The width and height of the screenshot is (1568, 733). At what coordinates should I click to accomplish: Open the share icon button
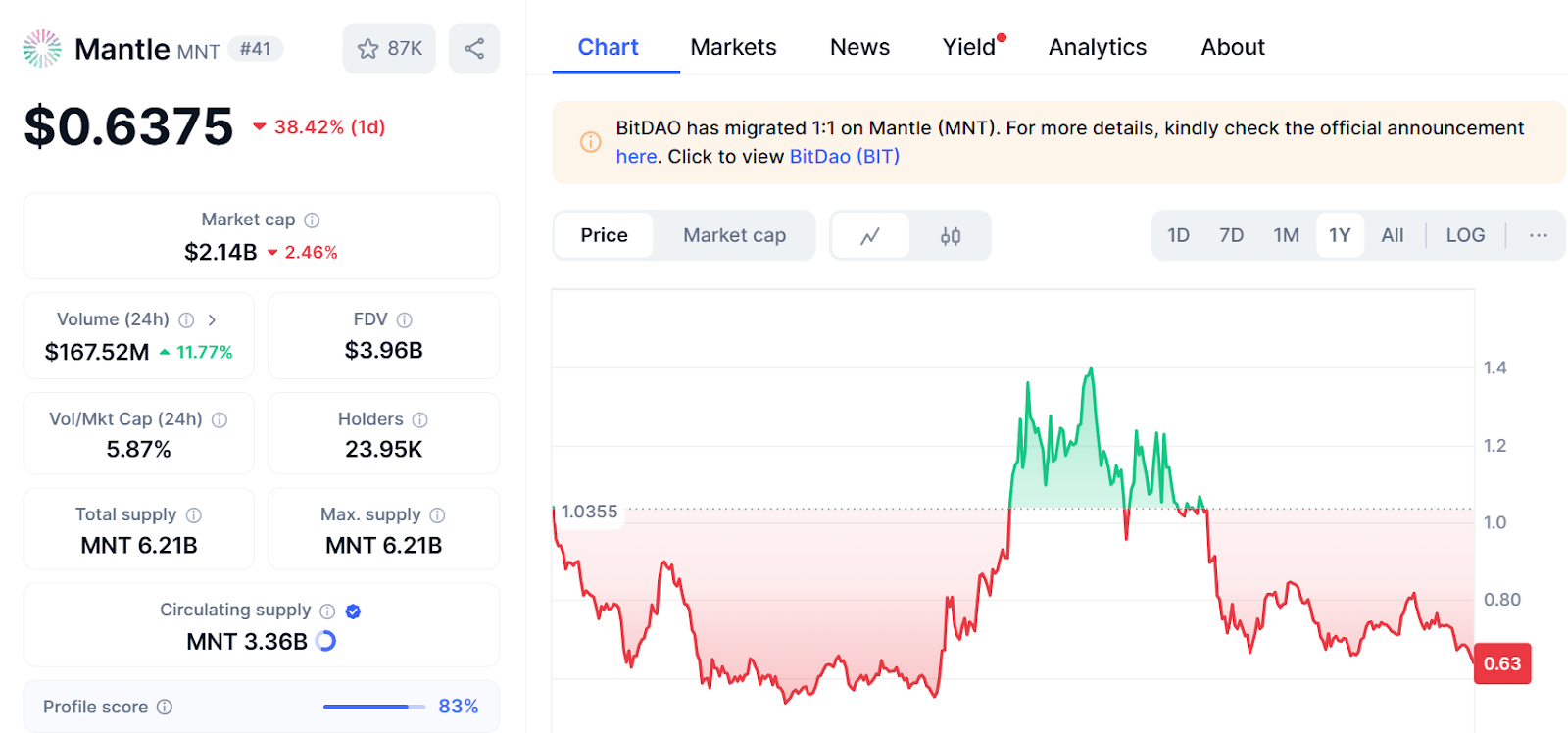pyautogui.click(x=474, y=48)
